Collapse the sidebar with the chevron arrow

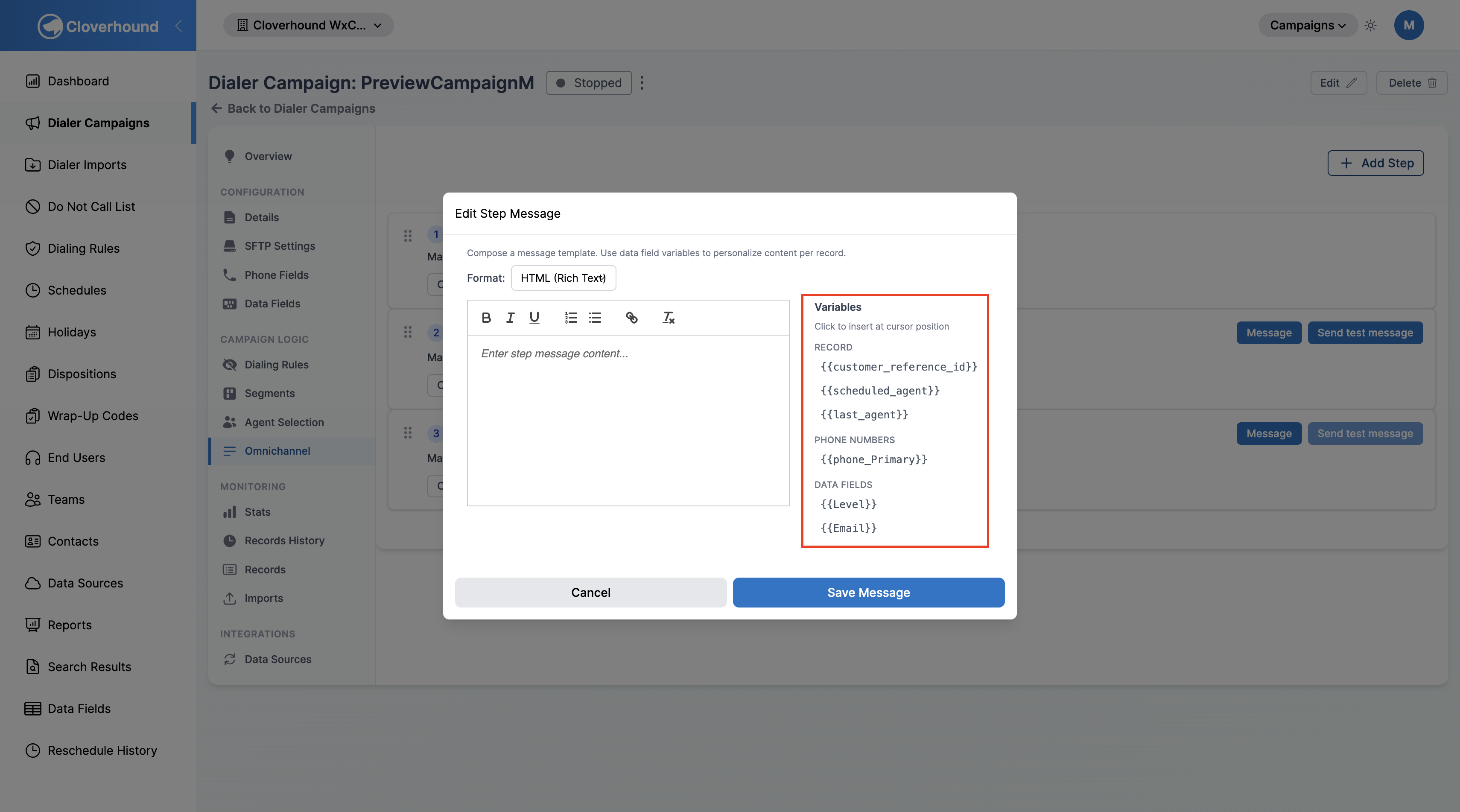tap(178, 26)
